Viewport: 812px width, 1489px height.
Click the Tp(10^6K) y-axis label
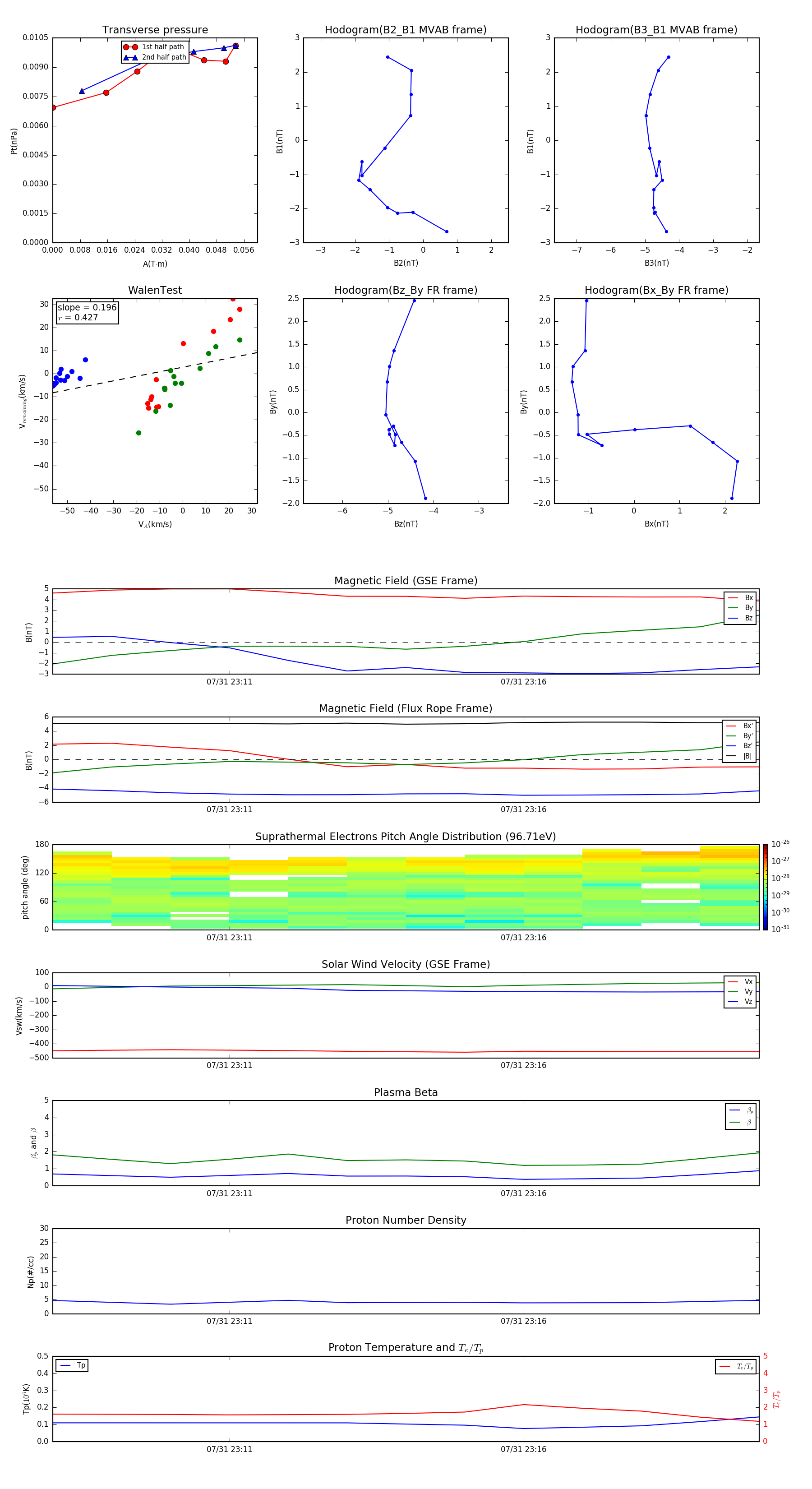26,1399
